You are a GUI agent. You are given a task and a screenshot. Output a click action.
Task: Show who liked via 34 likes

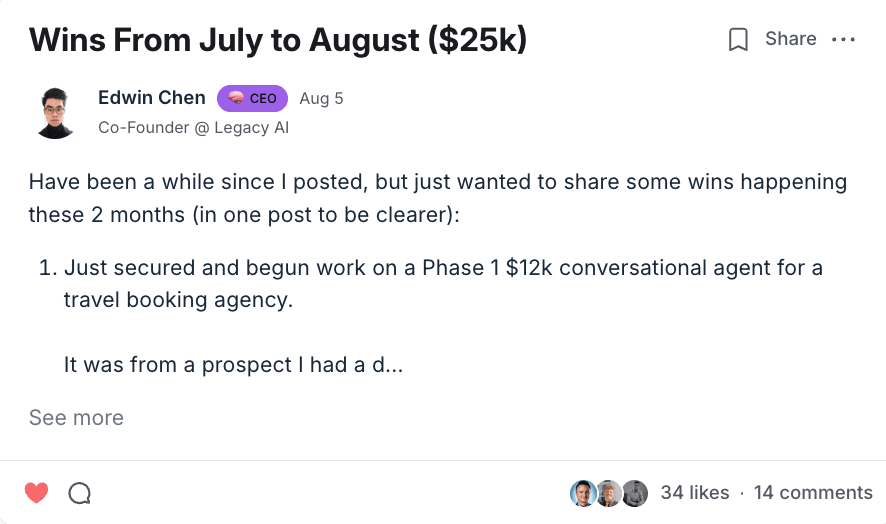tap(694, 493)
